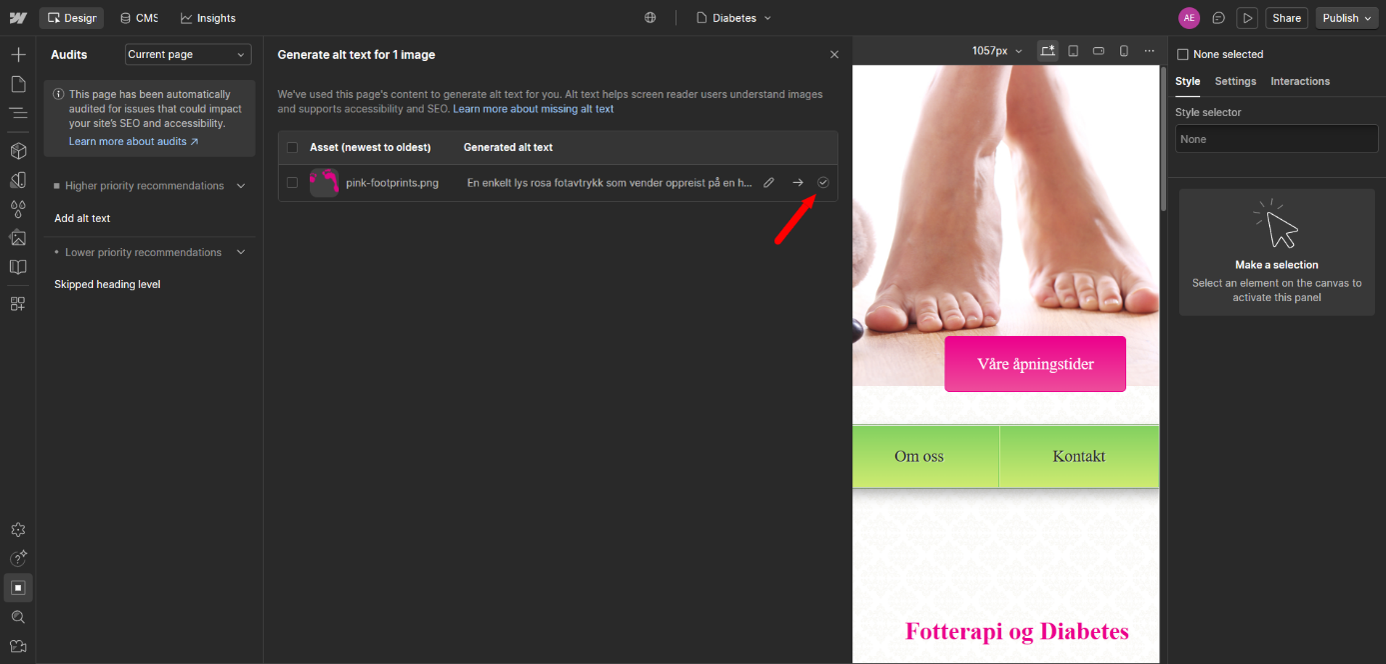Image resolution: width=1386 pixels, height=664 pixels.
Task: Switch to tablet breakpoint icon
Action: 1073,51
